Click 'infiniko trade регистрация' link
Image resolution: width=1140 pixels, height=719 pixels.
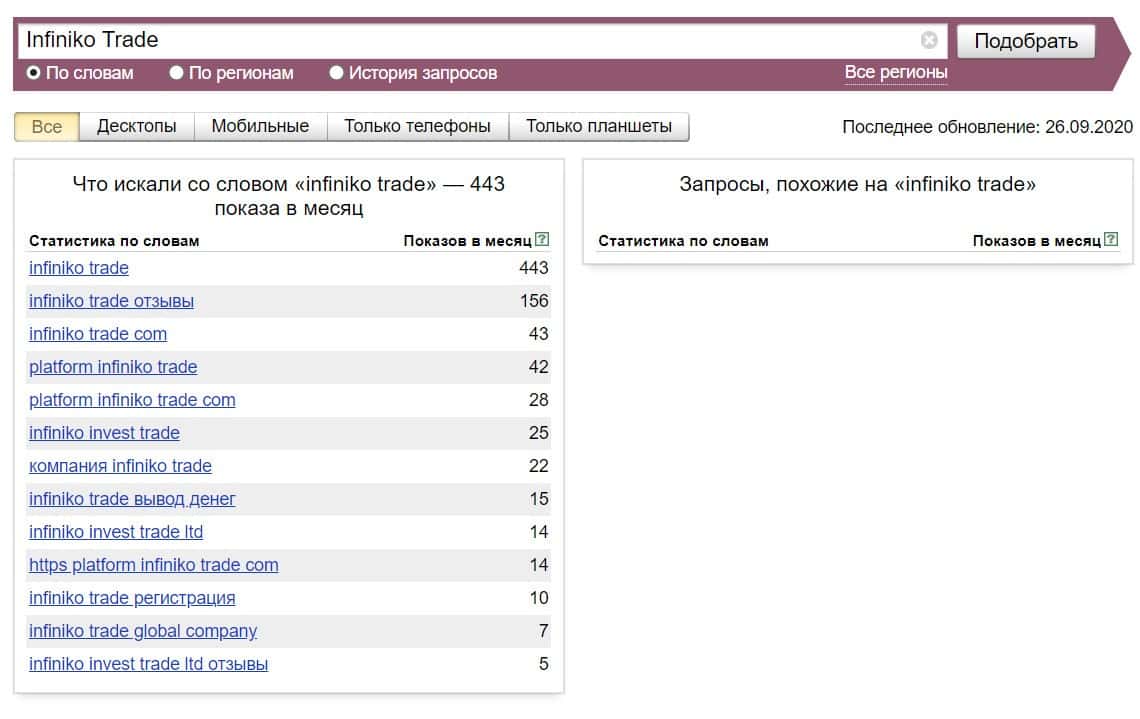pyautogui.click(x=132, y=598)
